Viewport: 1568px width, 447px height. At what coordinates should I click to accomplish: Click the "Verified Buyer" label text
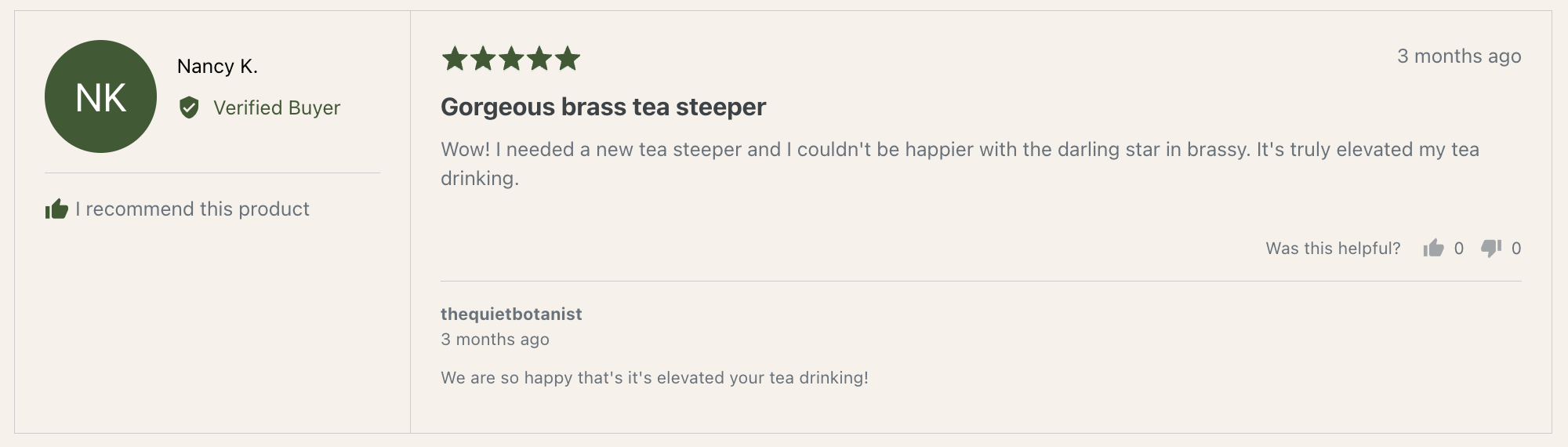pos(277,107)
